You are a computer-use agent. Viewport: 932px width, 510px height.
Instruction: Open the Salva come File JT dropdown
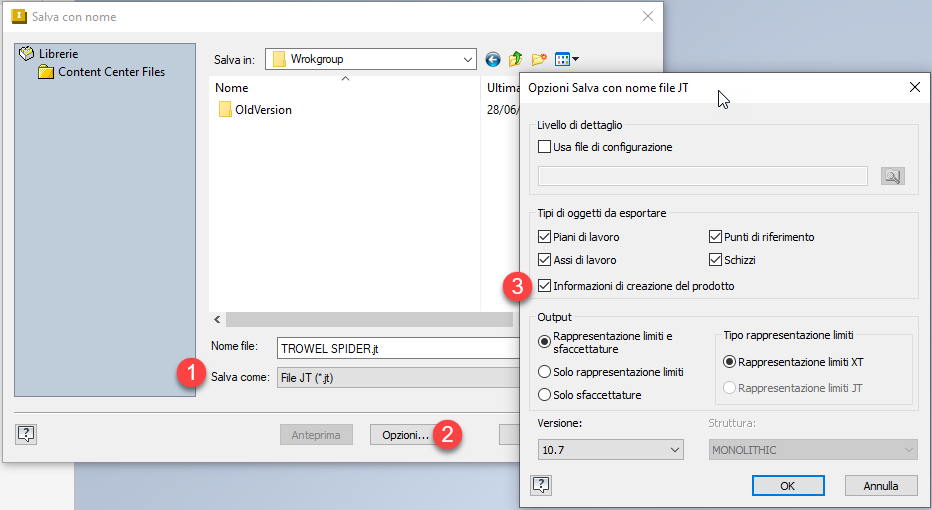(x=398, y=377)
